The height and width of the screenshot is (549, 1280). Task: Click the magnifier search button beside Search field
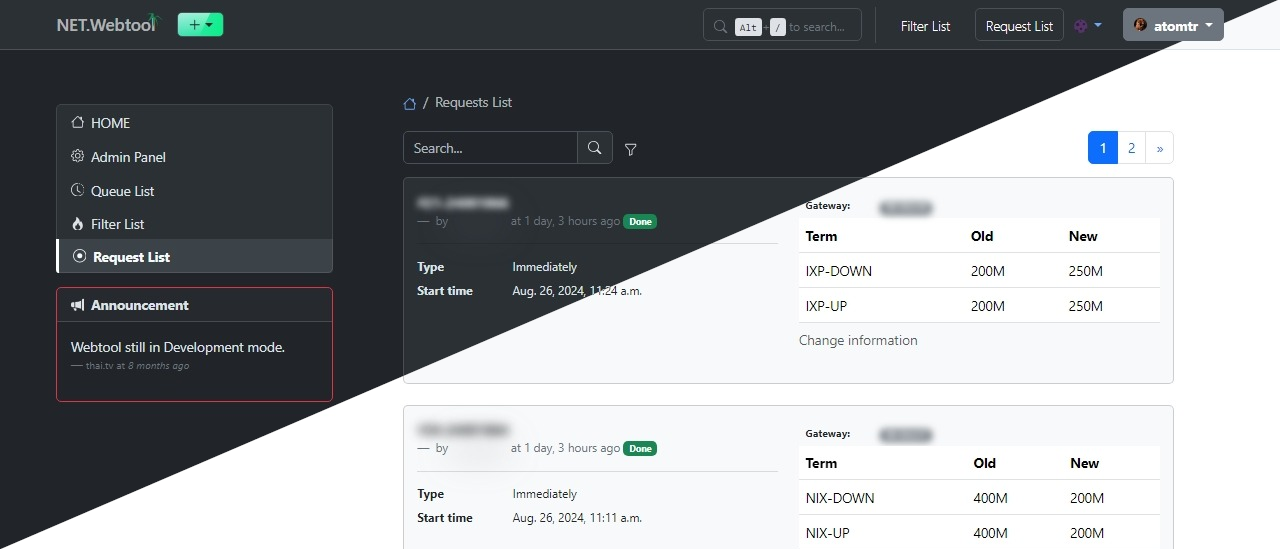[x=595, y=148]
